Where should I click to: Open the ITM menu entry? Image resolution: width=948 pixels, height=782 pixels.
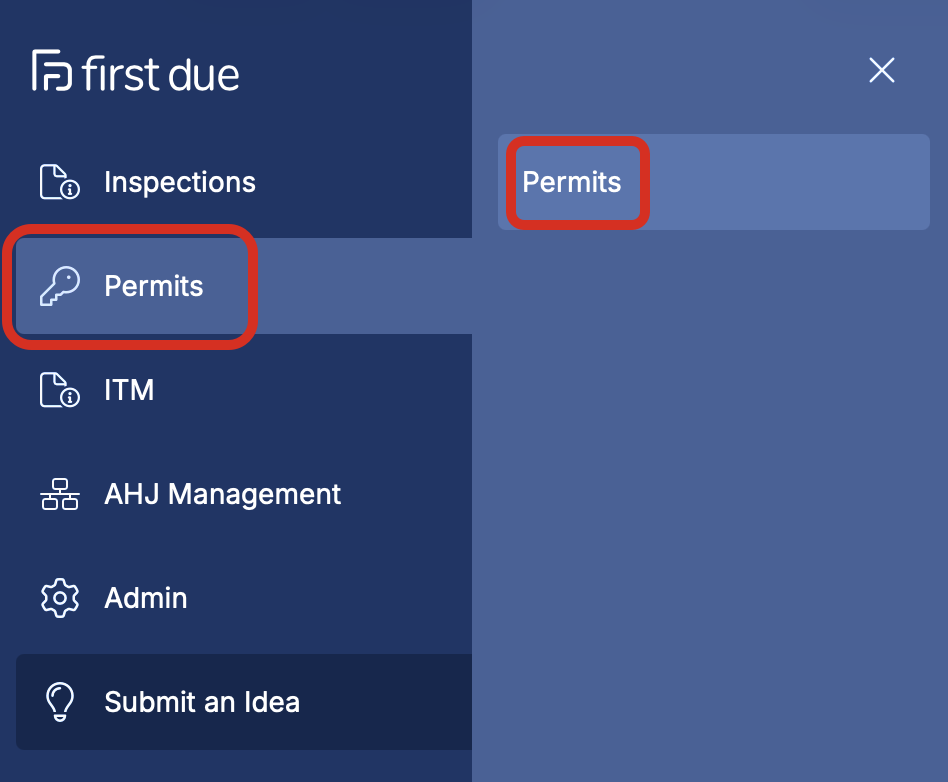click(x=129, y=390)
